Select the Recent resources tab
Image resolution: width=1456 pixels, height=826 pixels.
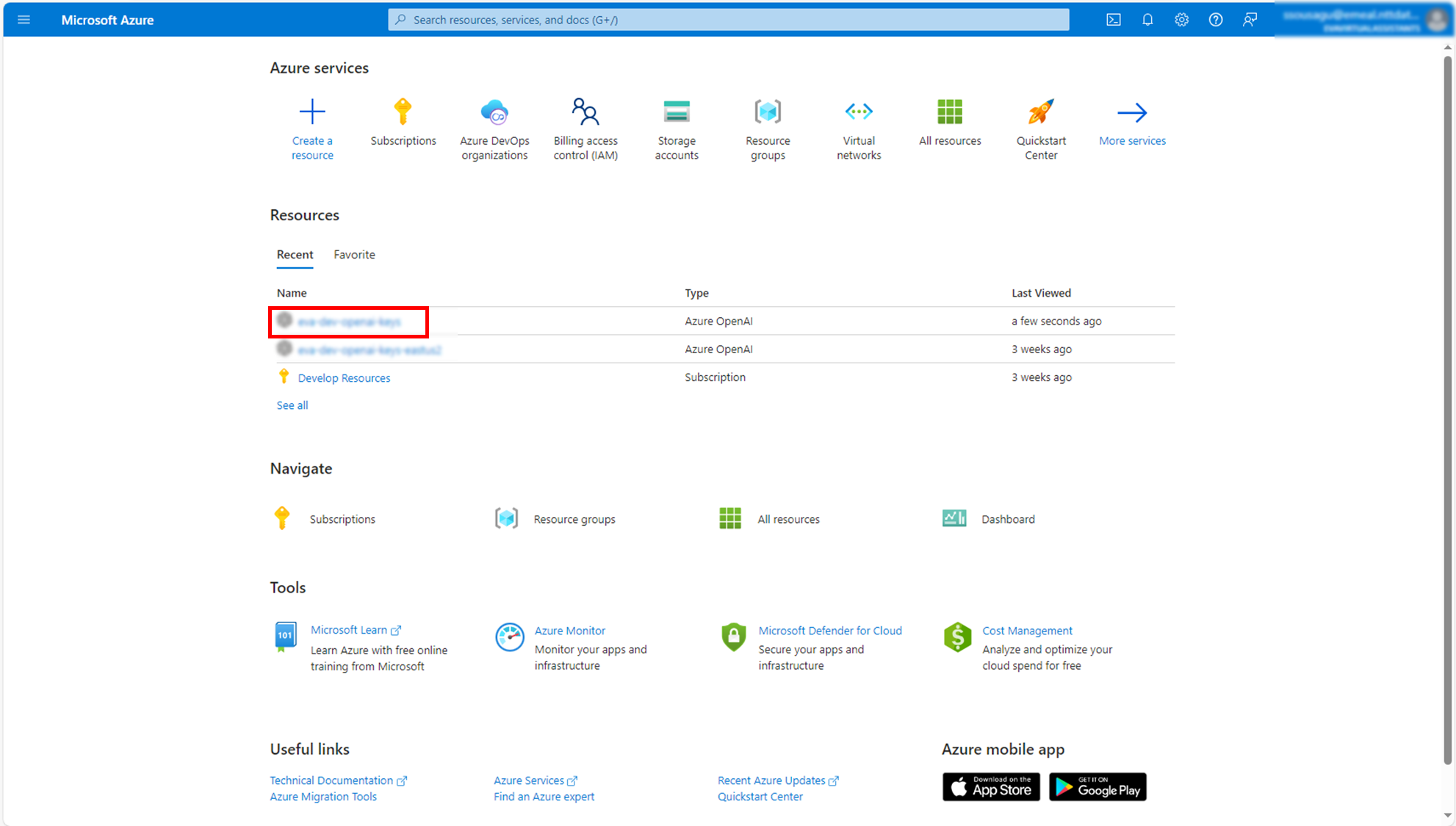(x=295, y=255)
